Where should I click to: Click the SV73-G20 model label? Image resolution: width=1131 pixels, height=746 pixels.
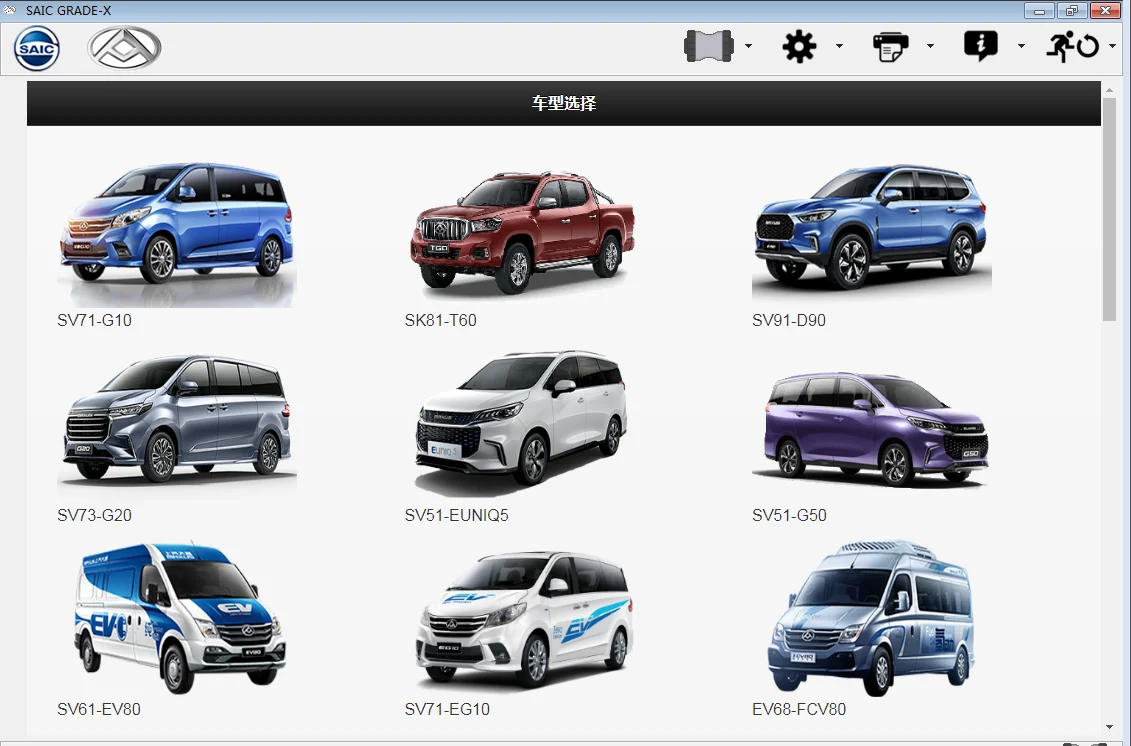tap(94, 515)
